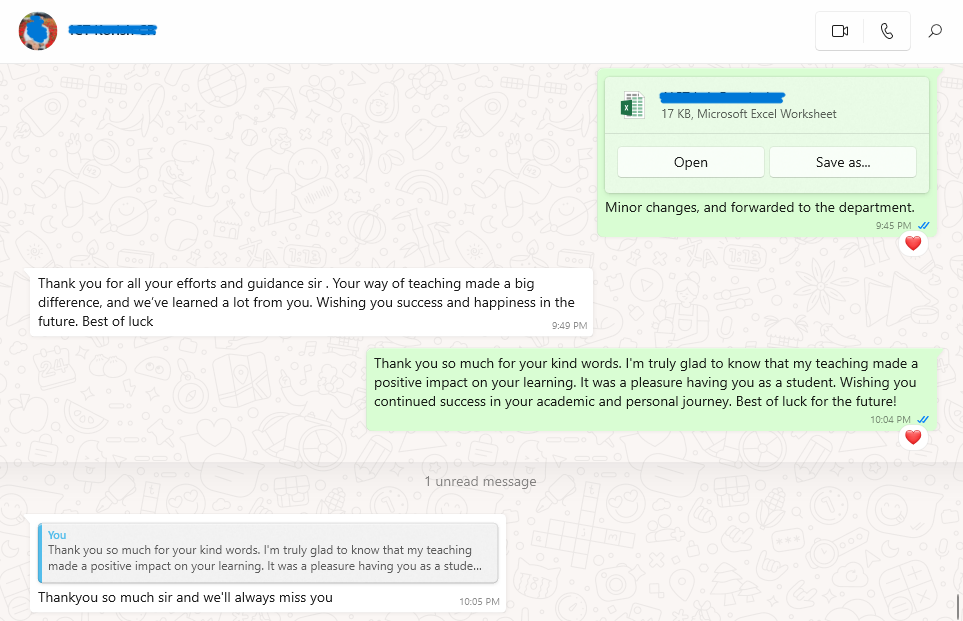Choose Save as for the Excel attachment

pos(843,162)
